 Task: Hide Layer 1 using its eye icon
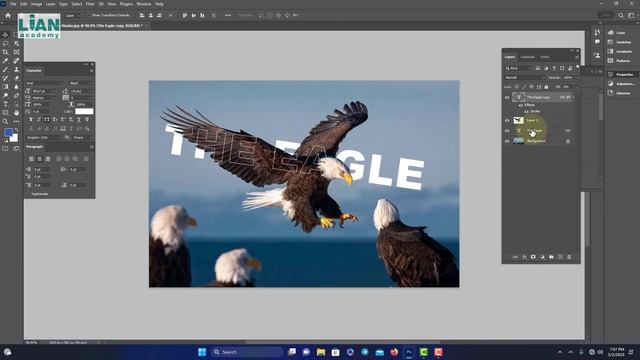[507, 120]
